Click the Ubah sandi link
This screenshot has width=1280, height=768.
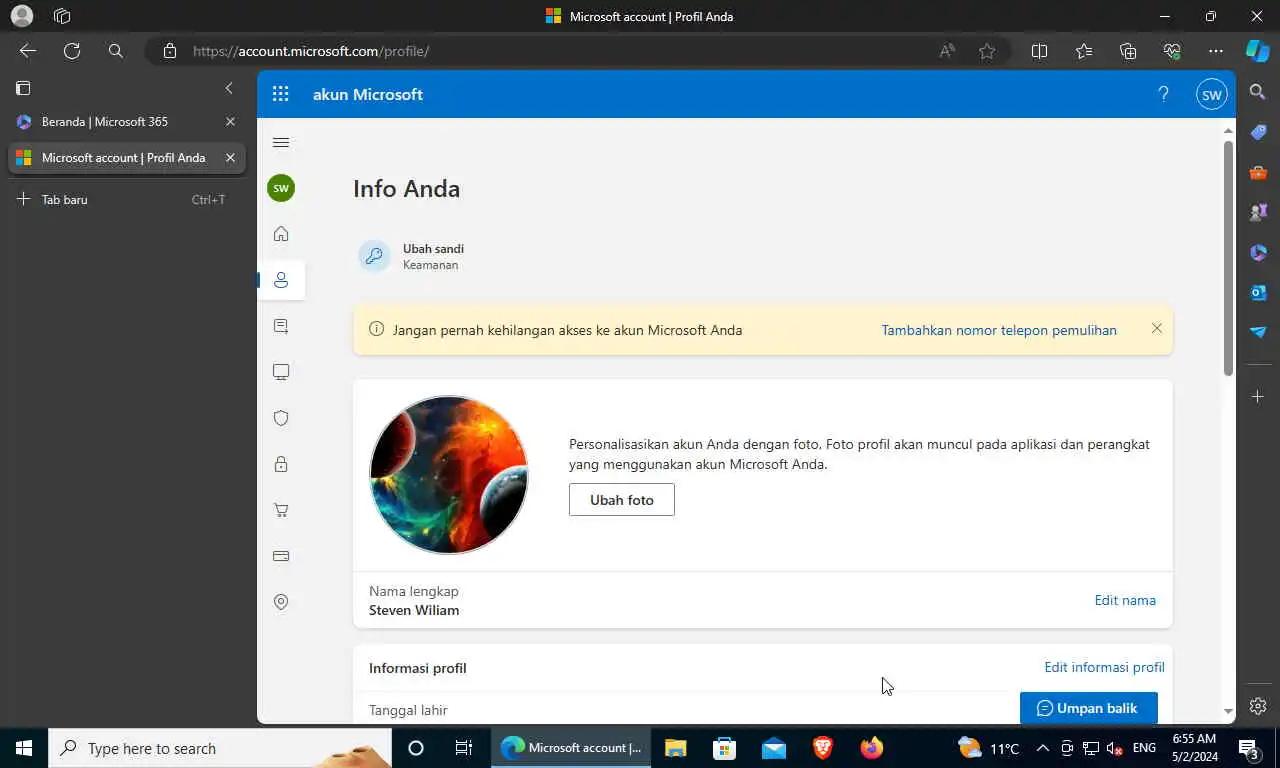[433, 249]
